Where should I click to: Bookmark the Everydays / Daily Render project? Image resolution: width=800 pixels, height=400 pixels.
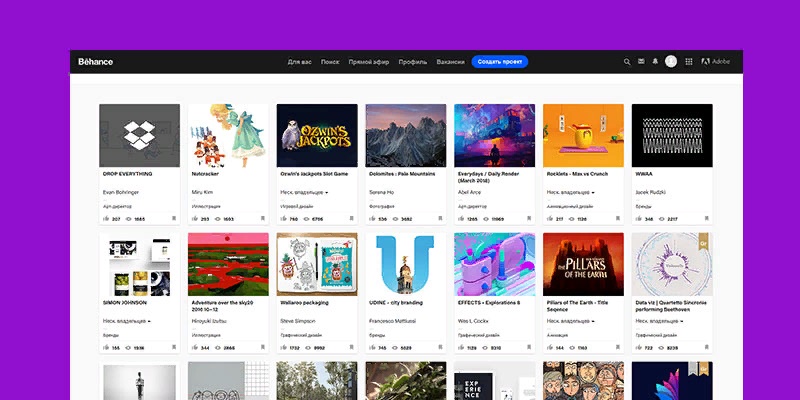pyautogui.click(x=529, y=218)
